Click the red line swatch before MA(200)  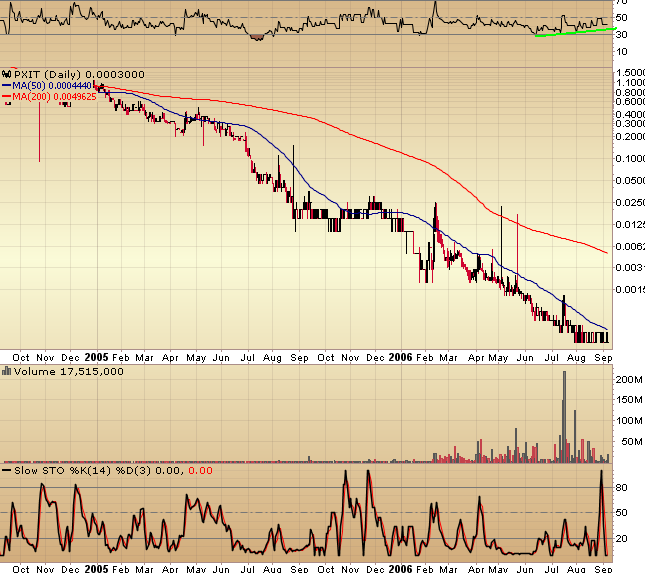pos(7,97)
